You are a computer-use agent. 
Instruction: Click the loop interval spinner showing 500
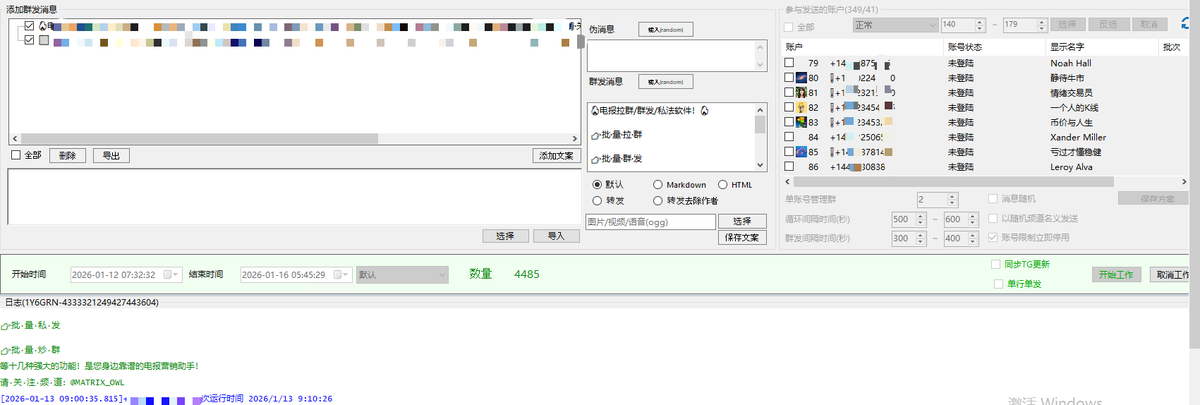coord(911,219)
